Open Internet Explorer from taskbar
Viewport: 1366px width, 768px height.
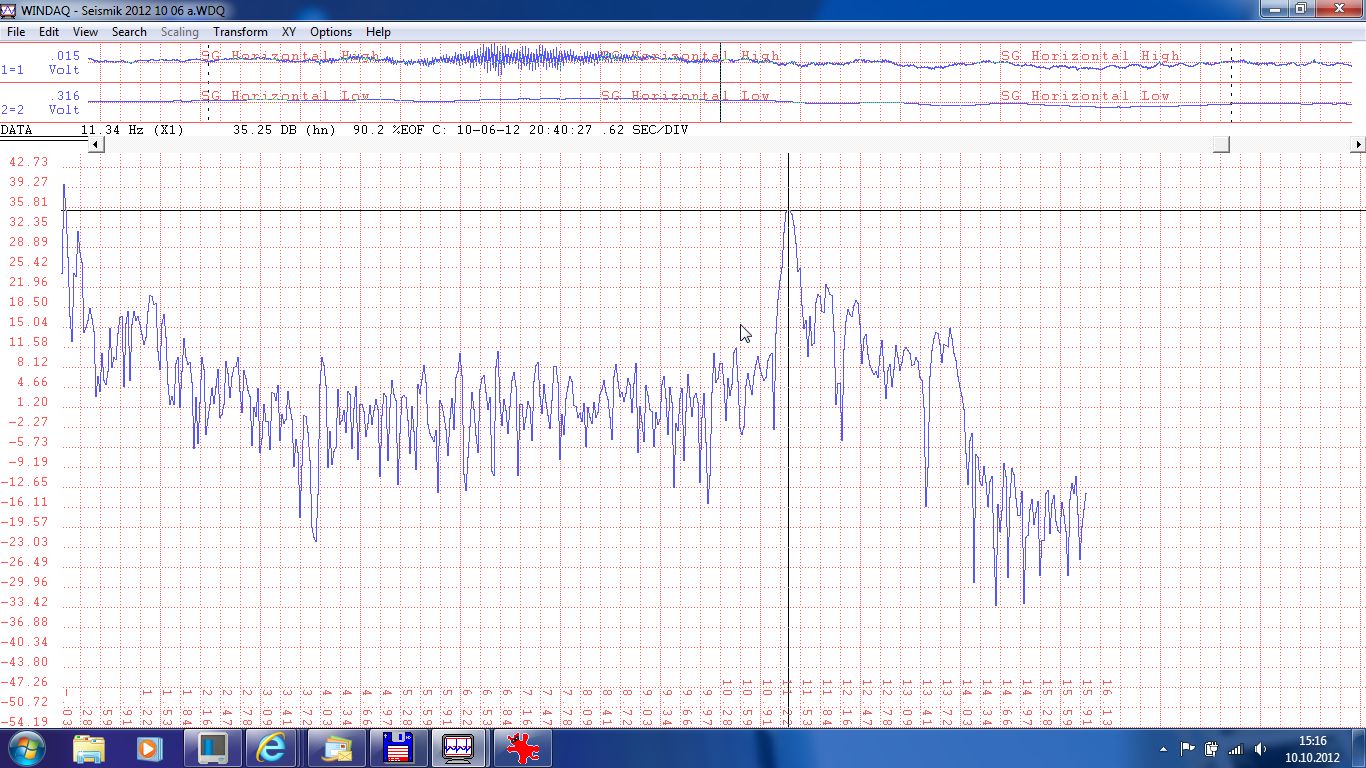point(272,748)
